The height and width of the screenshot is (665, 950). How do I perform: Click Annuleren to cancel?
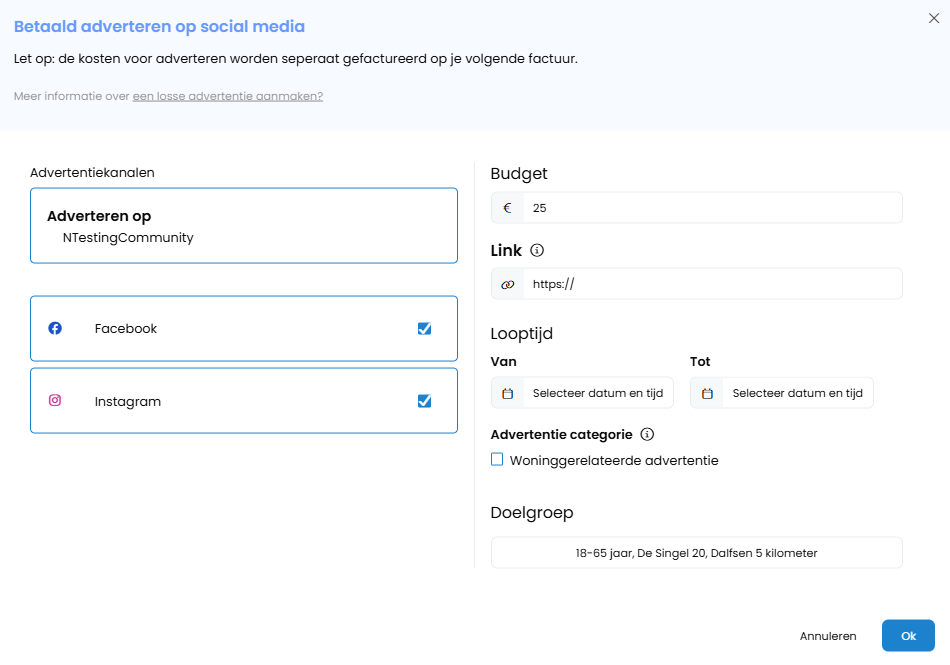828,636
